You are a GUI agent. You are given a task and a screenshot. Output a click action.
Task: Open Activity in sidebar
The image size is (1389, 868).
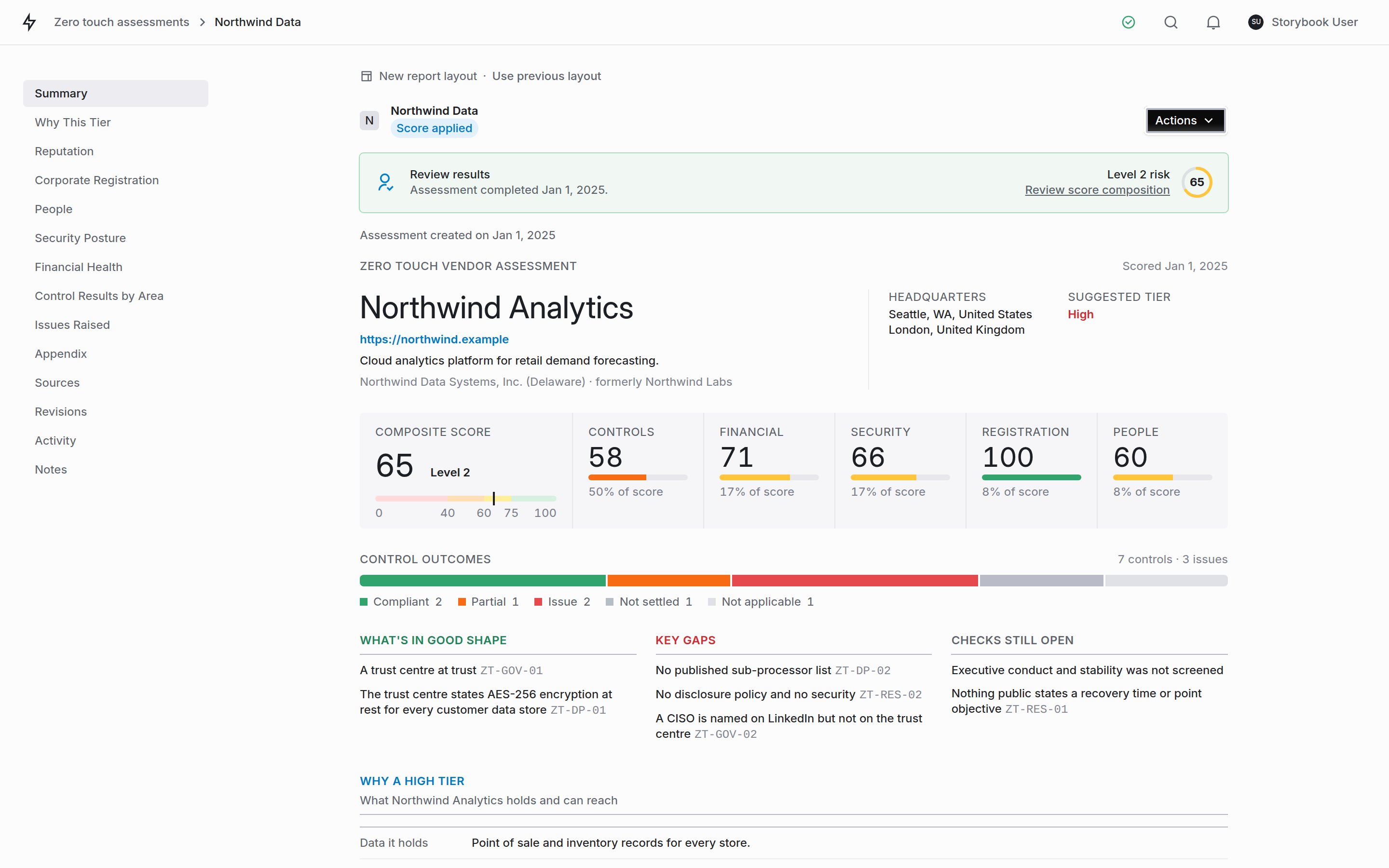(115, 440)
